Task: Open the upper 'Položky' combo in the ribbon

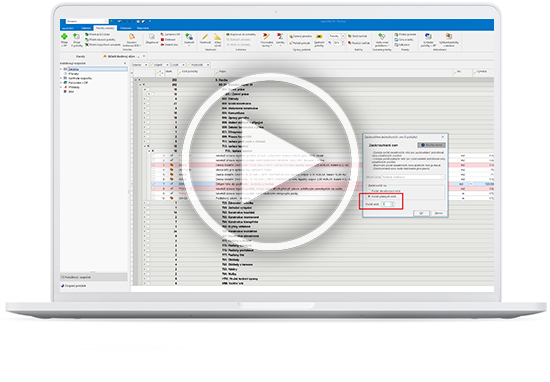Action: click(x=336, y=36)
